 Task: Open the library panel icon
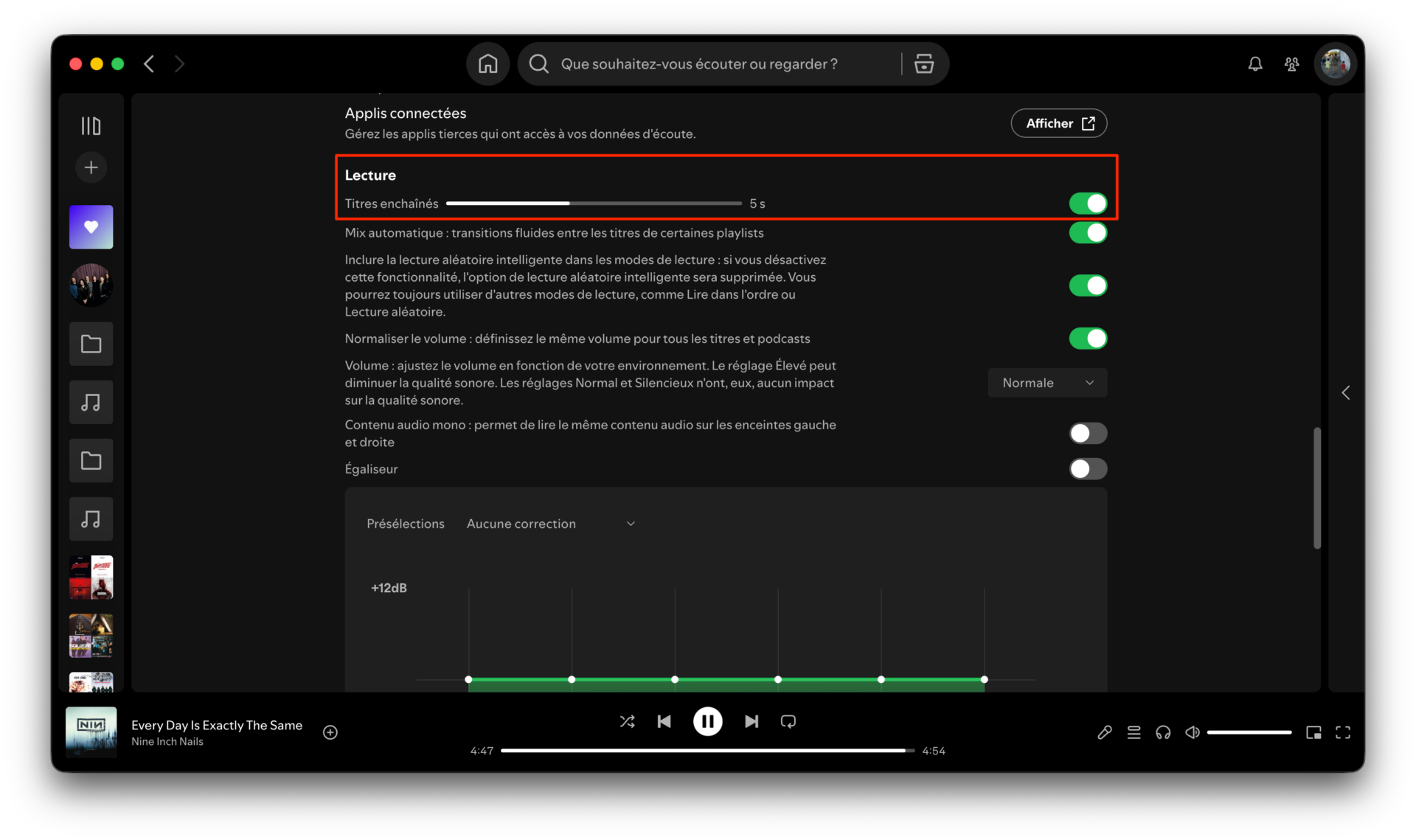tap(91, 126)
